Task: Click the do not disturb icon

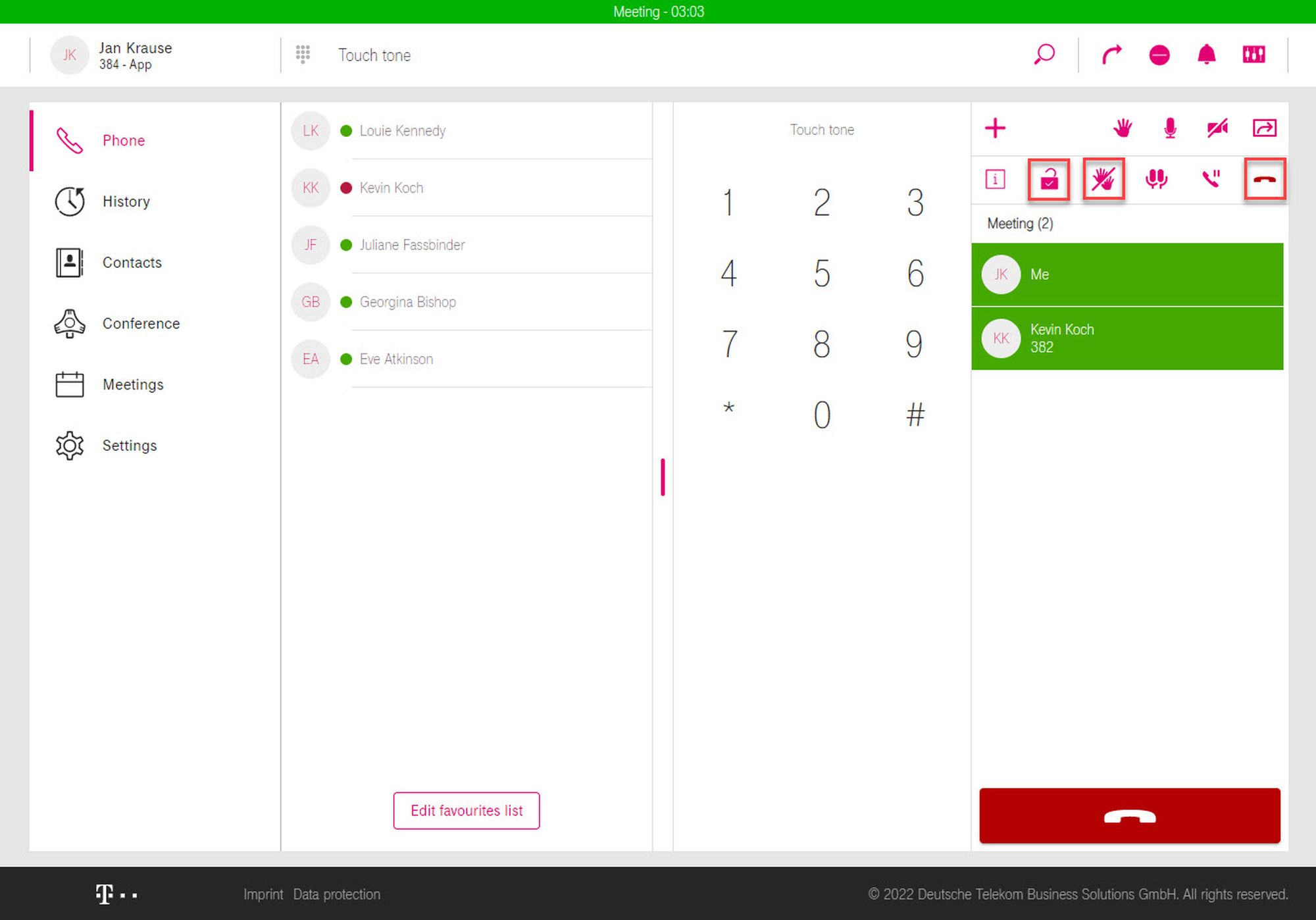Action: click(1159, 55)
